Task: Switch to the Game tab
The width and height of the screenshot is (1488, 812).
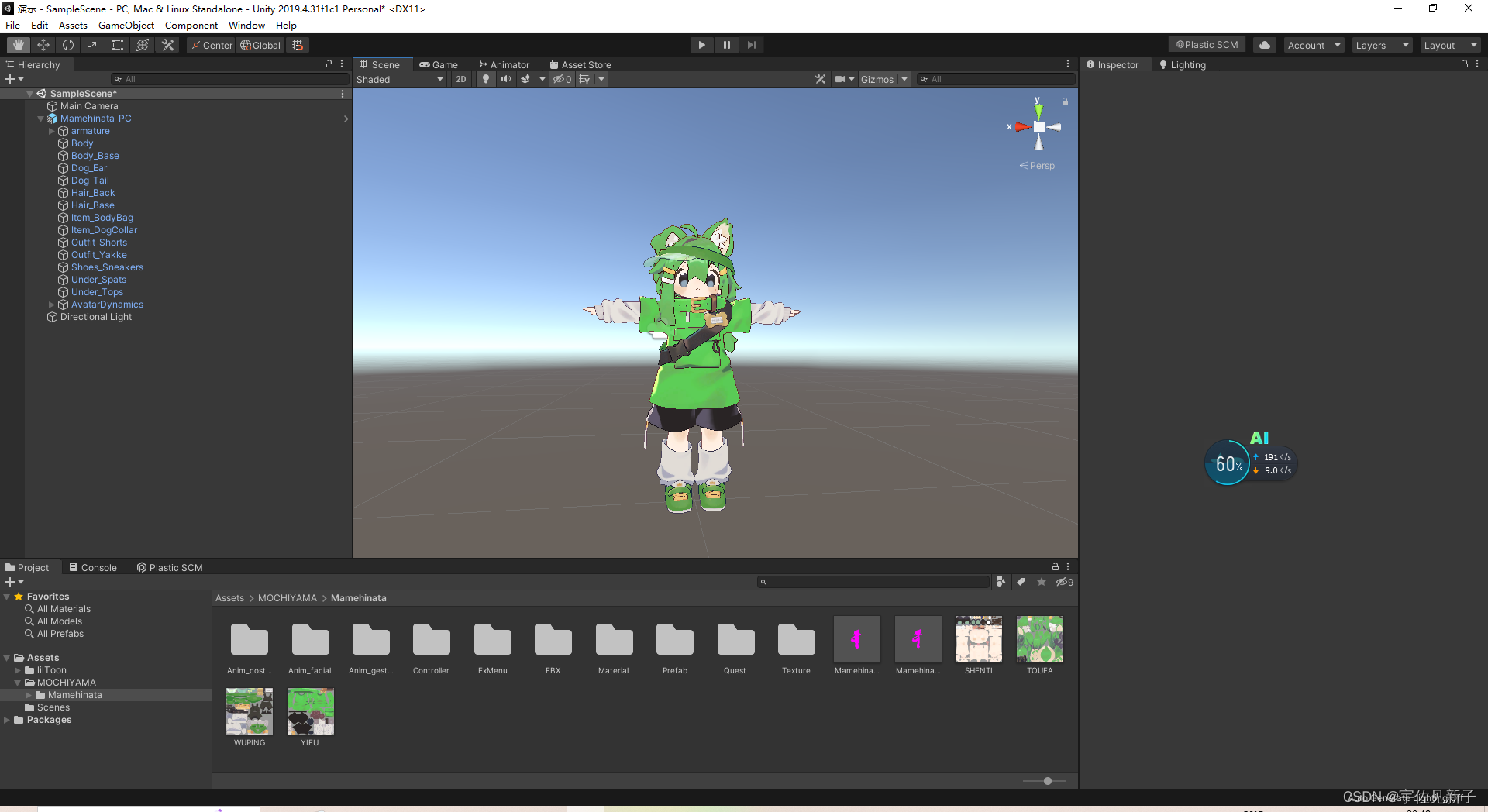Action: point(439,64)
